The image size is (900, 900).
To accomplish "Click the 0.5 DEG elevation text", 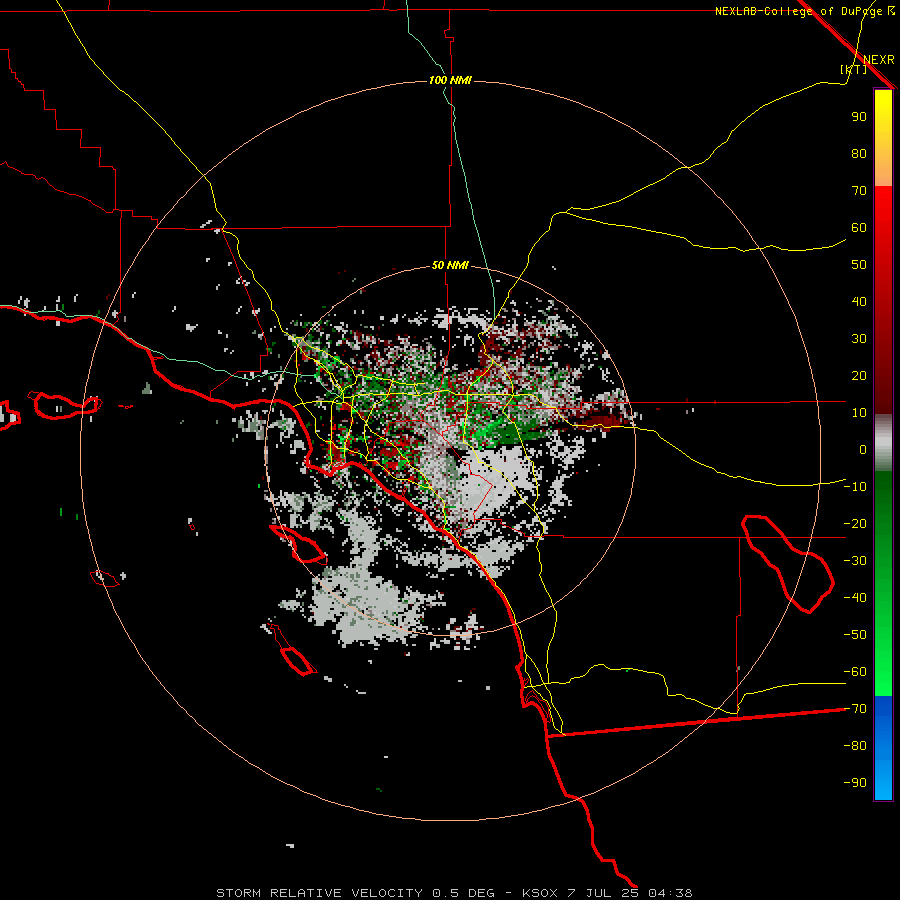I will point(463,893).
